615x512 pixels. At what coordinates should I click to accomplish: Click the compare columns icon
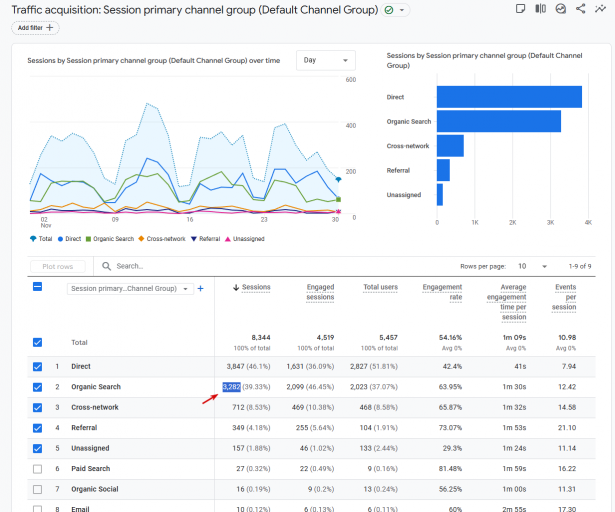(x=540, y=9)
